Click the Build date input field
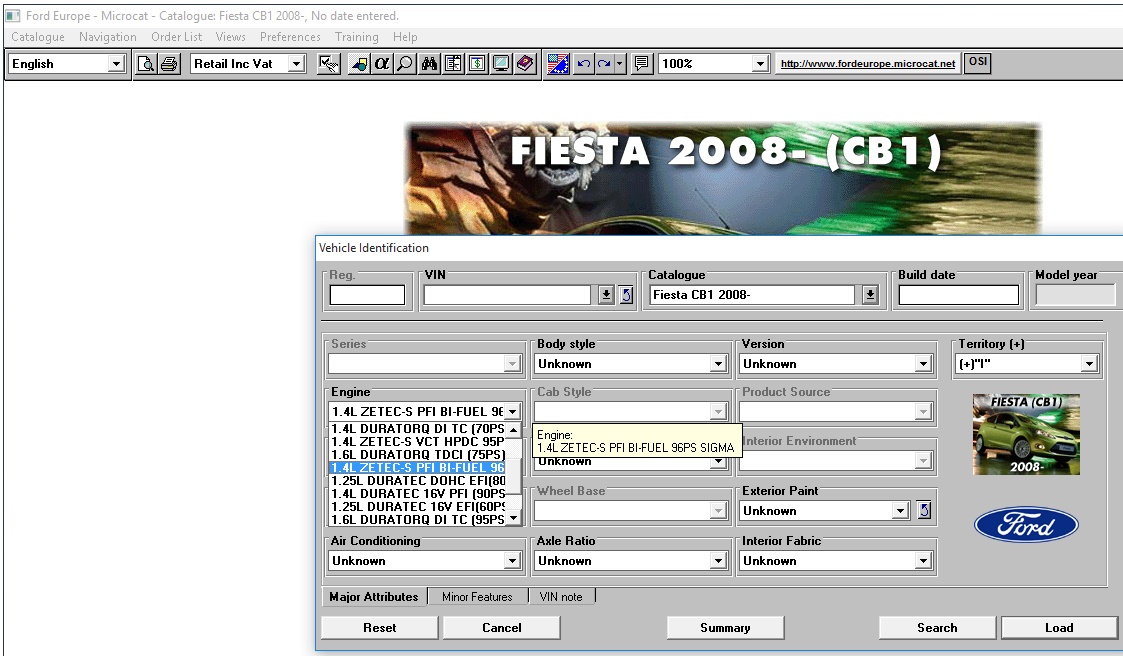Viewport: 1123px width, 656px height. pos(958,295)
